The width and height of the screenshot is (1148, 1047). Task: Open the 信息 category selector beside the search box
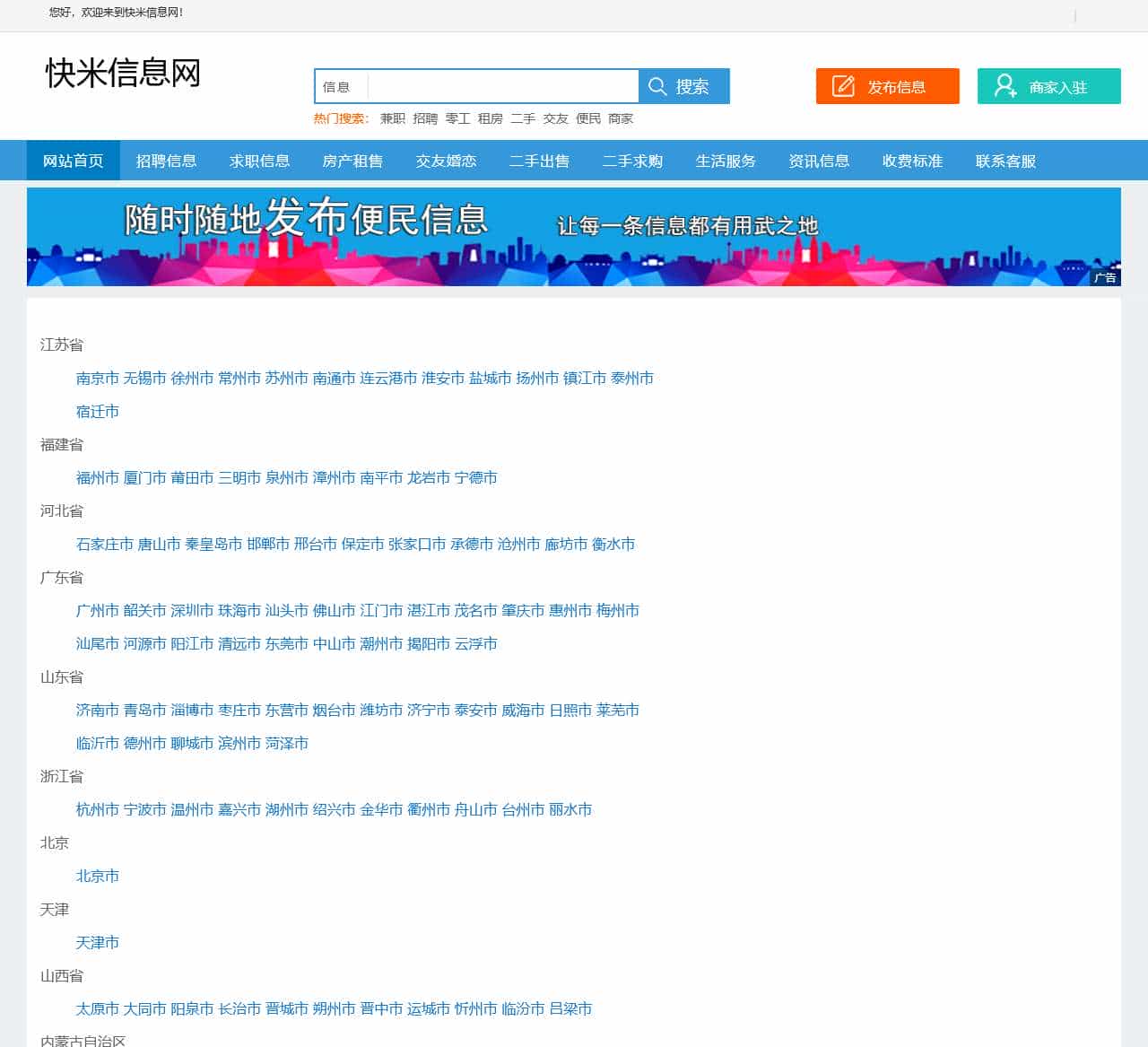339,86
